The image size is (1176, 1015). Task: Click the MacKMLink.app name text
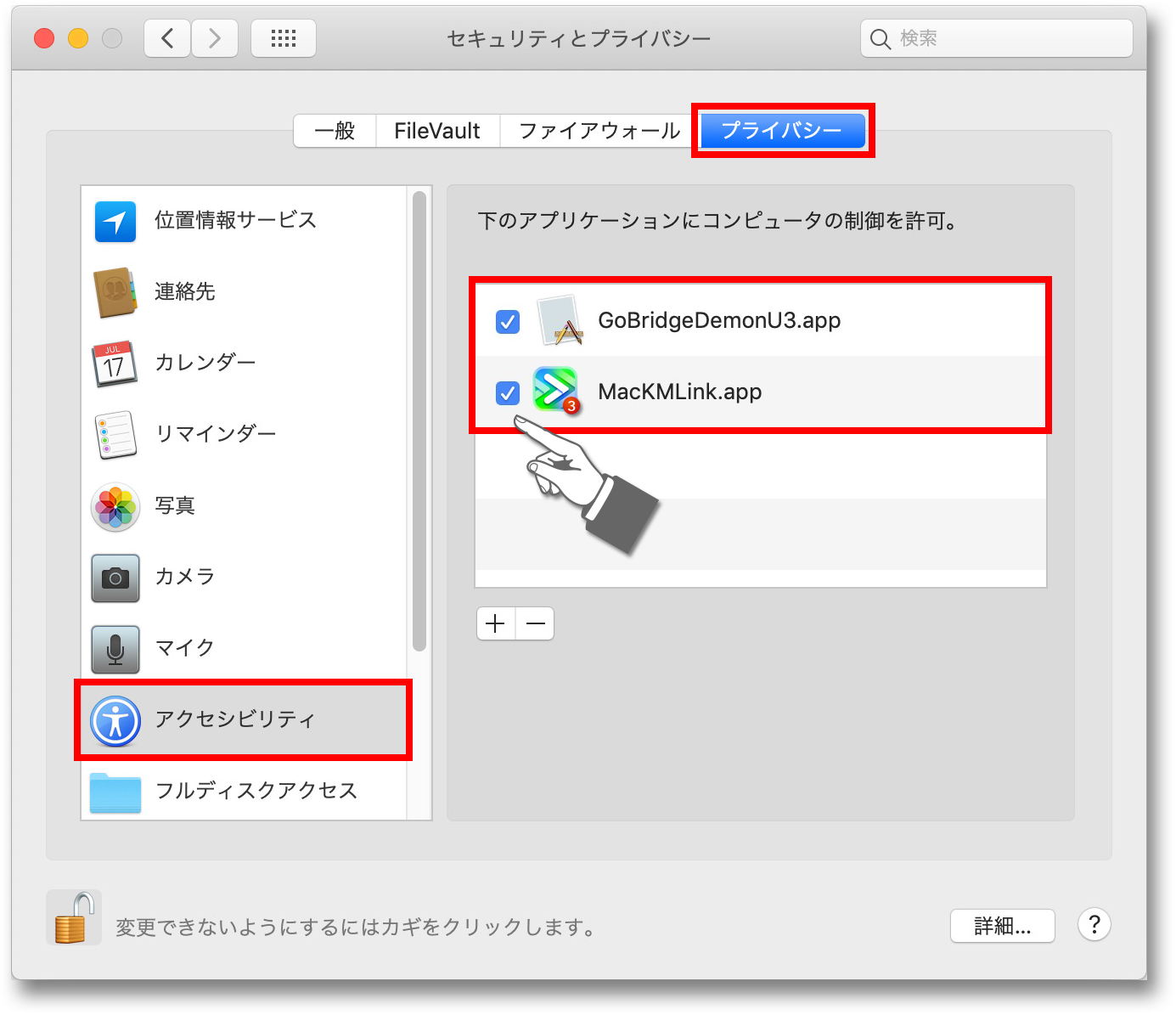(679, 392)
